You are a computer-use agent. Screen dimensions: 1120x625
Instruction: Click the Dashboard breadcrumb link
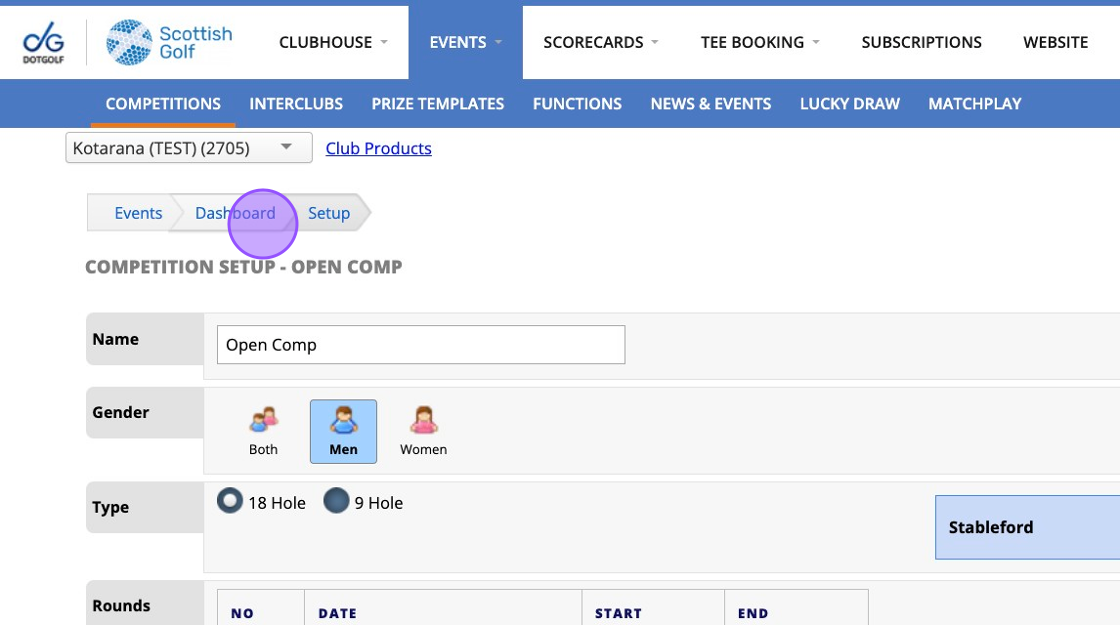[x=235, y=213]
